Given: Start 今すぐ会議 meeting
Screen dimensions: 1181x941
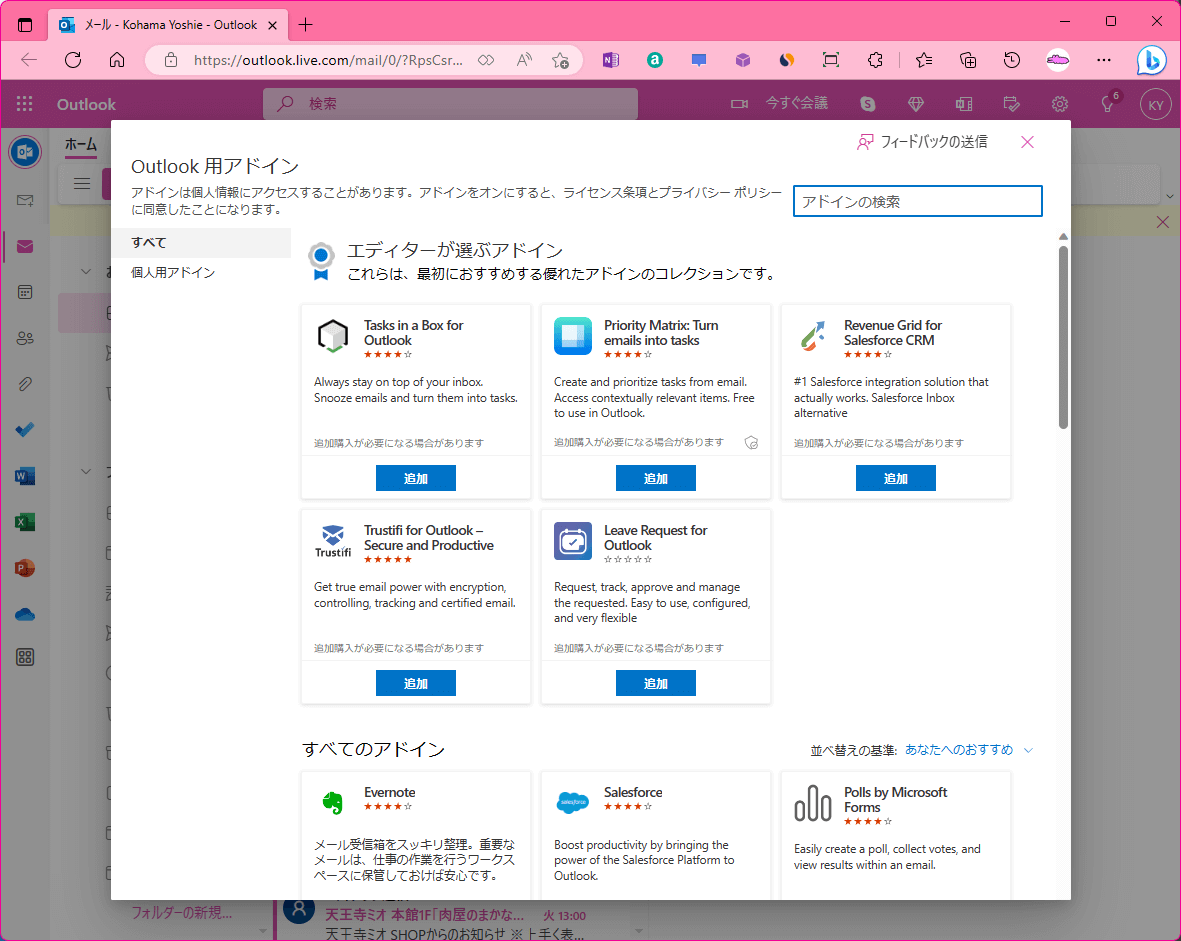Looking at the screenshot, I should (x=780, y=103).
